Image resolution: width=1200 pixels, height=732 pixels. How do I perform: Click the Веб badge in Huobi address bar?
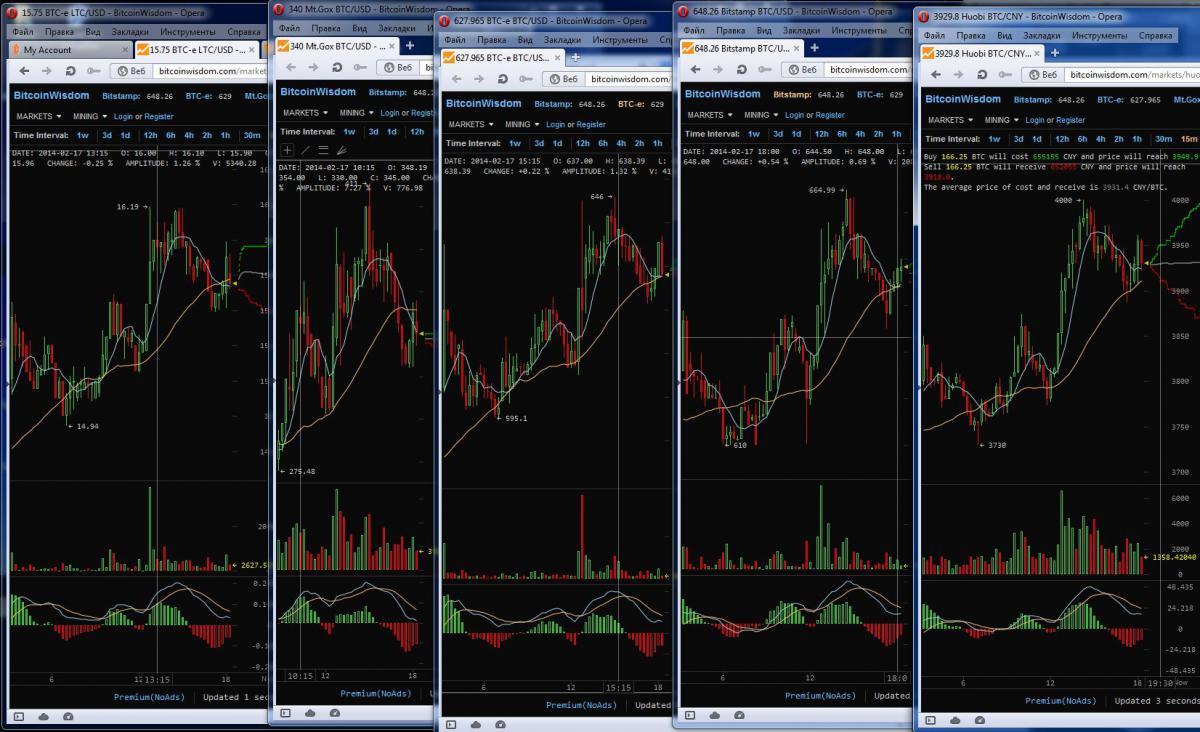point(1041,75)
